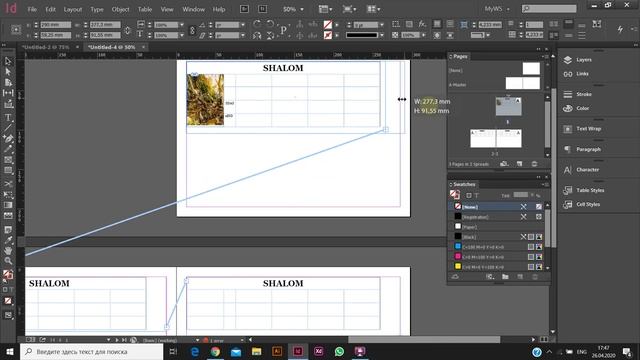Select page 1 thumbnail in Pages panel

(x=508, y=107)
